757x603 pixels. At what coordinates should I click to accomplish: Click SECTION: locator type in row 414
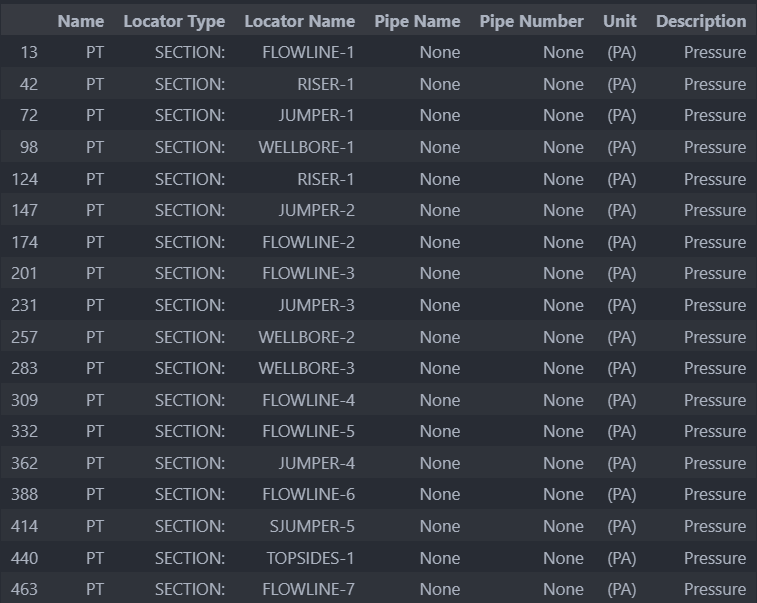(x=190, y=526)
